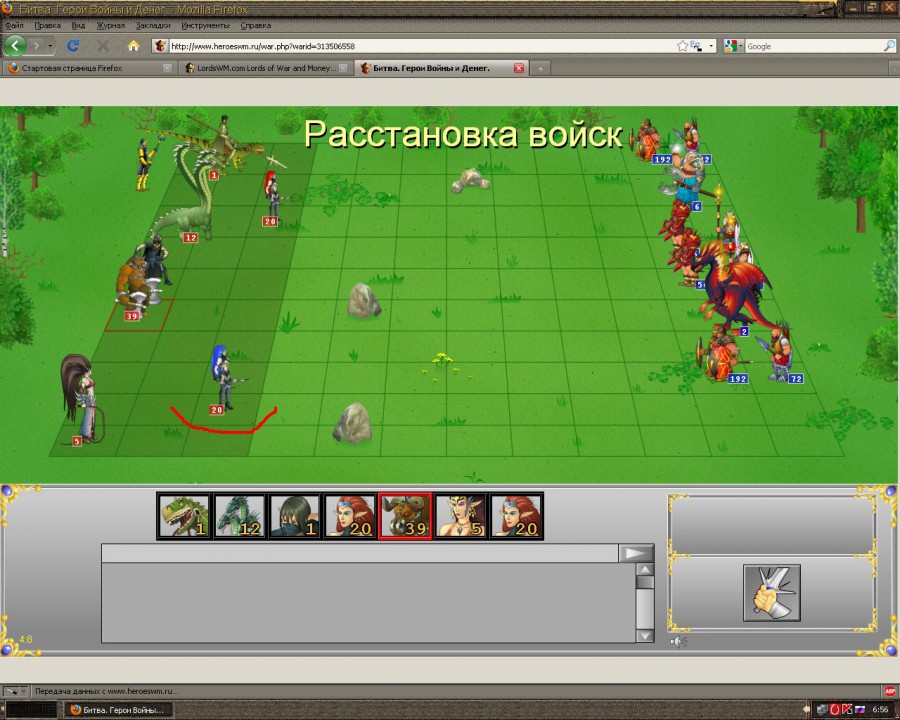Screen dimensions: 900x720
Task: Close the Стартовая страница Firefox tab
Action: coord(167,68)
